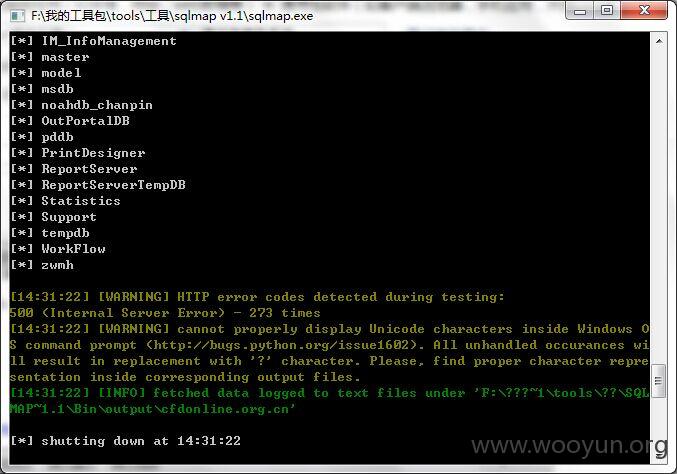The image size is (677, 474).
Task: Select the OutPortalDB database line
Action: point(70,121)
